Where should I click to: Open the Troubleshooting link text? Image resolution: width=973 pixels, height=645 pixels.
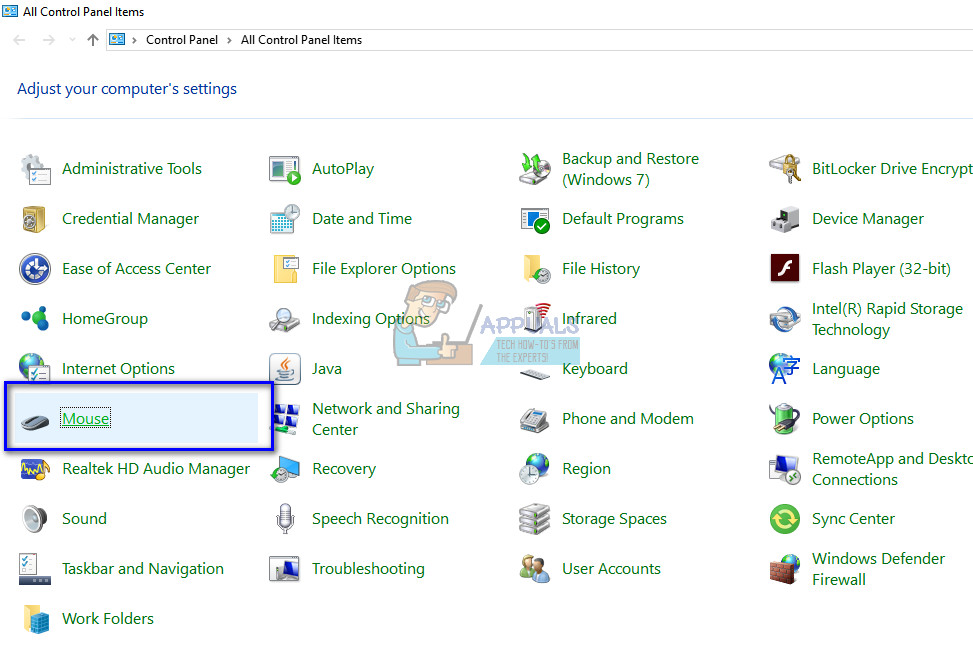pyautogui.click(x=368, y=569)
